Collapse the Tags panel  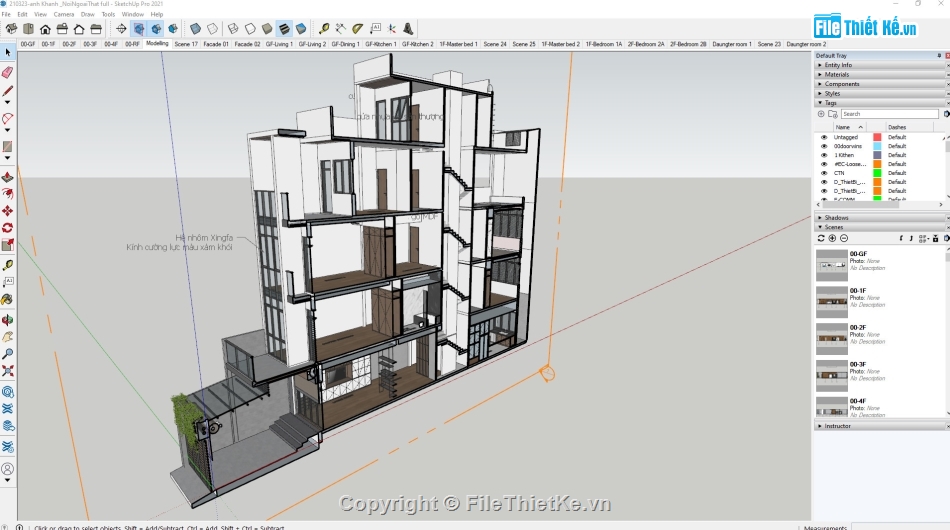(879, 103)
